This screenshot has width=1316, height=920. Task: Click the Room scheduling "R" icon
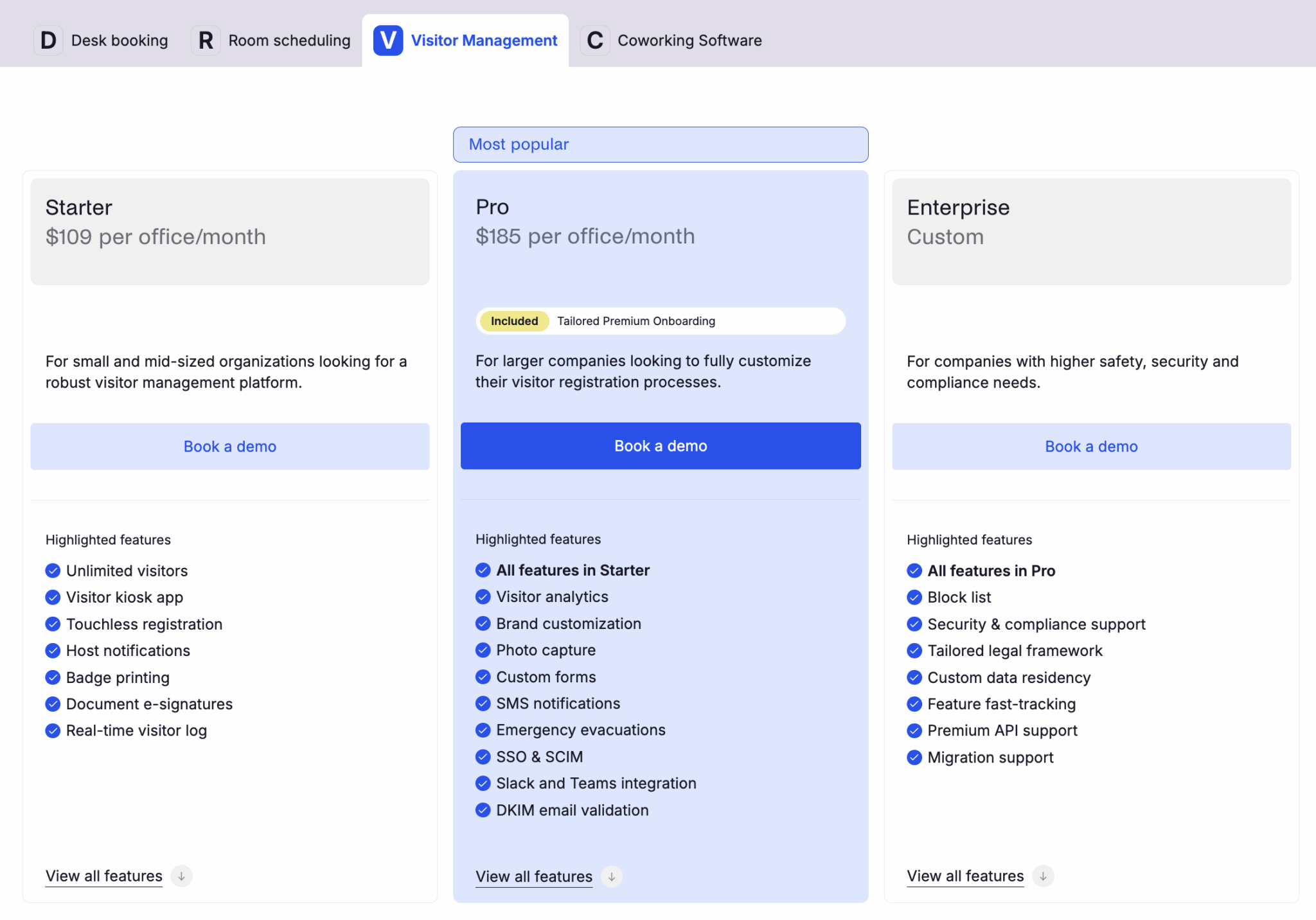(x=206, y=40)
